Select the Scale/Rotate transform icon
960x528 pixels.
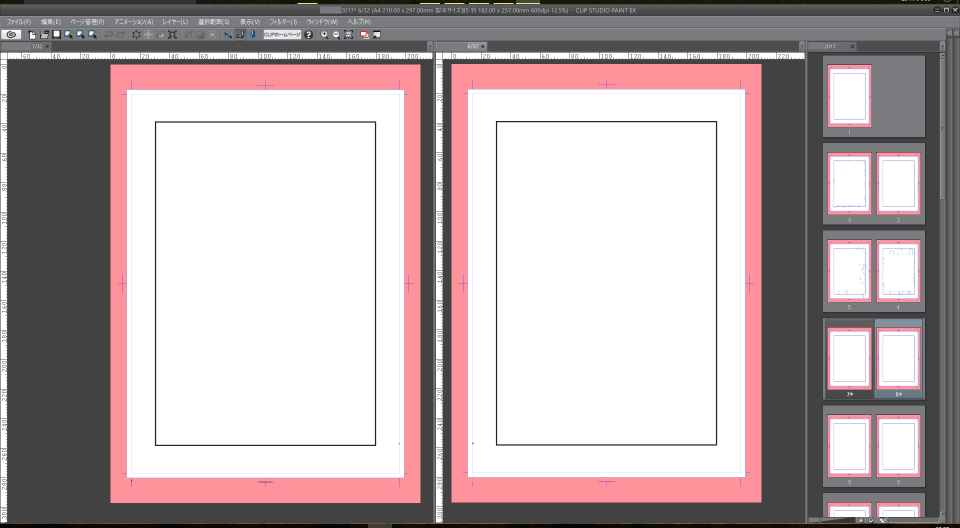pos(173,35)
